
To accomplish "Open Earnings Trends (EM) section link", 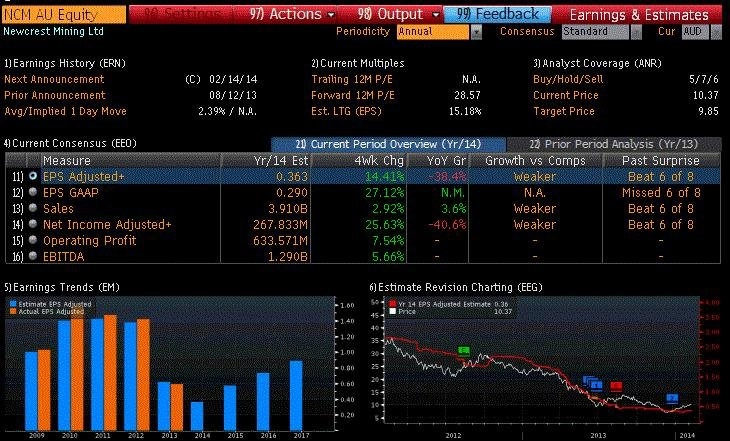I will [x=61, y=287].
